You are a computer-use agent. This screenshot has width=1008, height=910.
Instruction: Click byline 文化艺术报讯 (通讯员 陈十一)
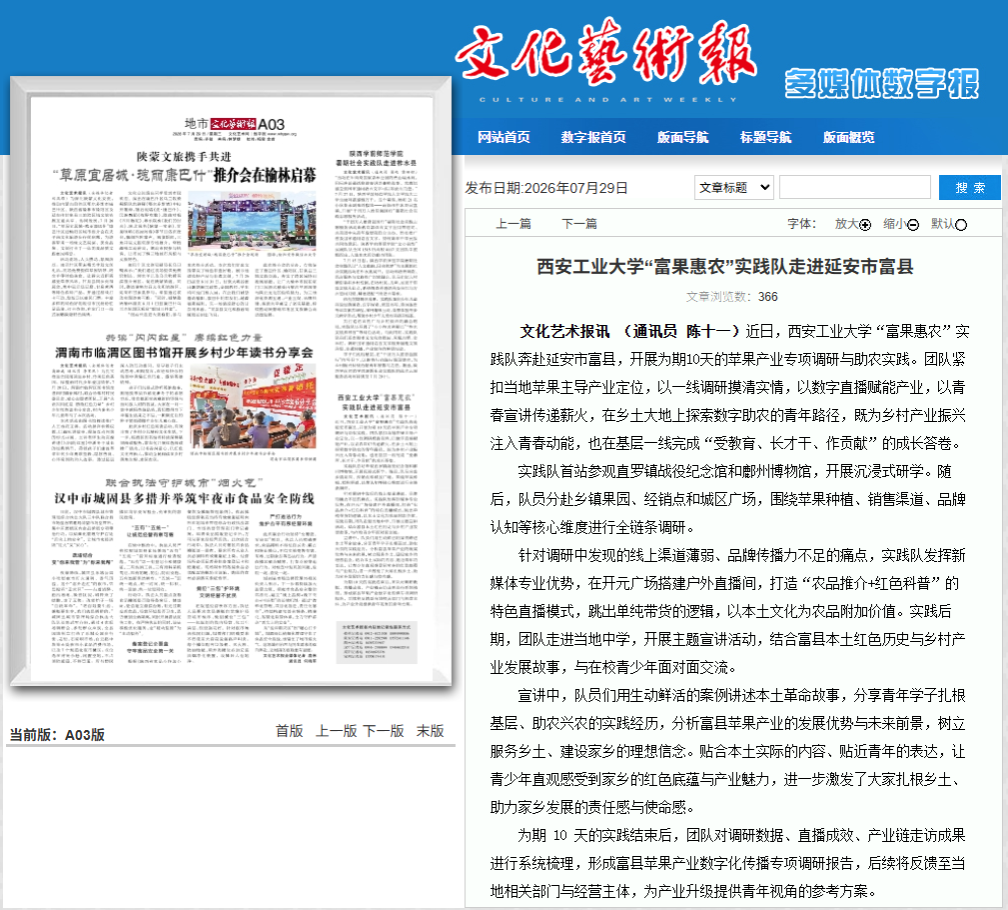click(629, 332)
